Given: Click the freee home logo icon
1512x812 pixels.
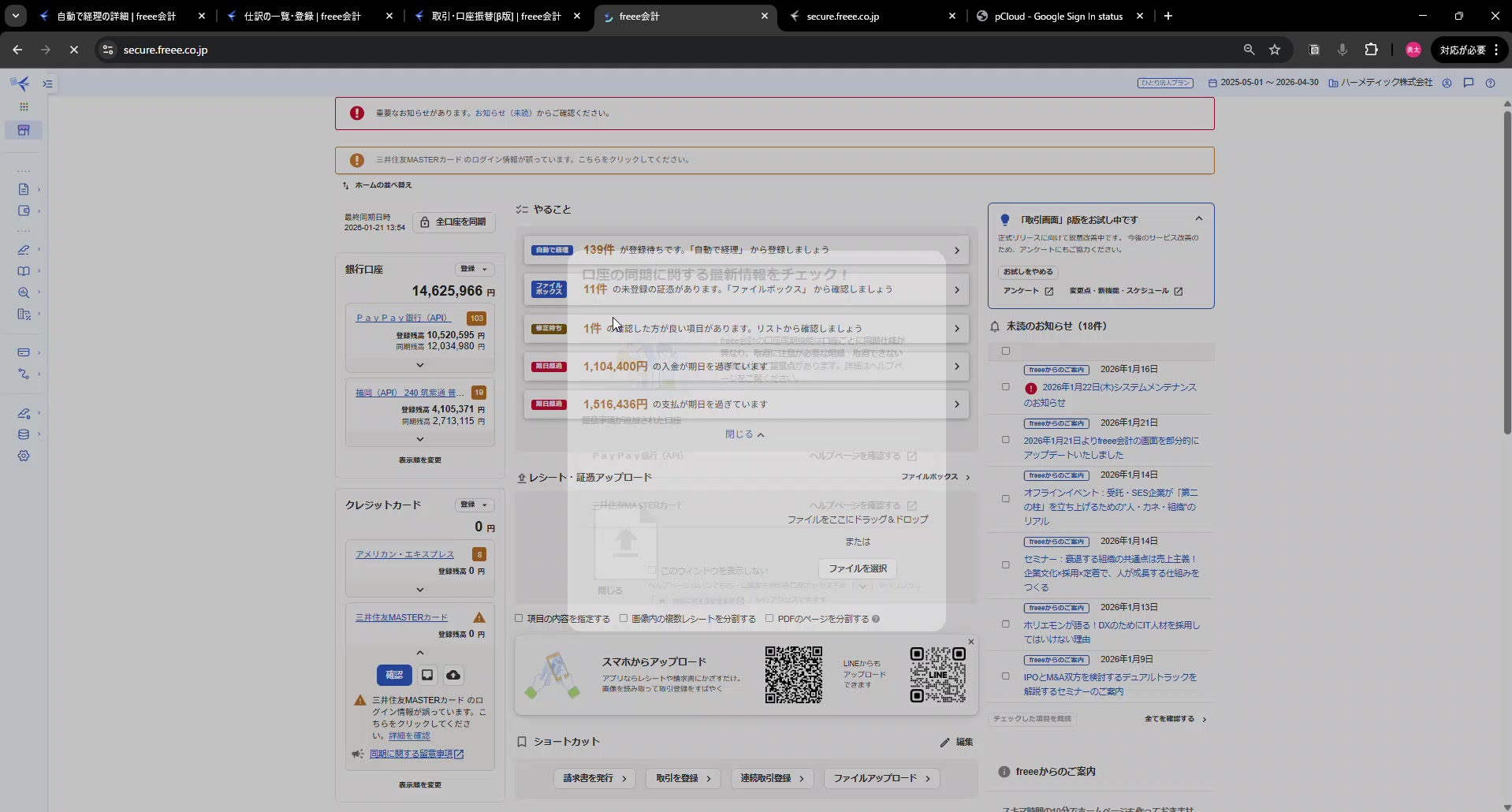Looking at the screenshot, I should (20, 84).
